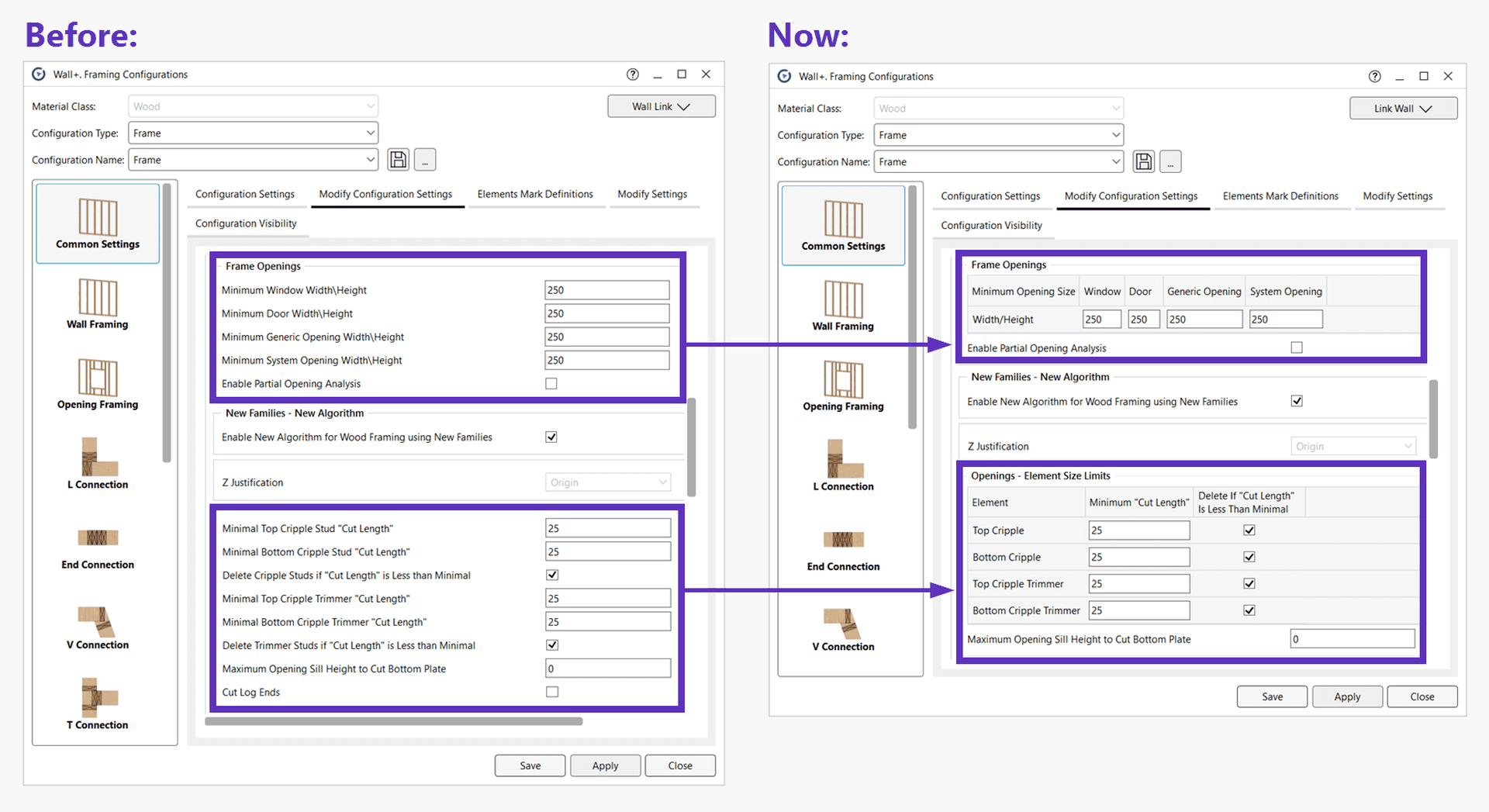Enable the Cut Log Ends checkbox
The width and height of the screenshot is (1489, 812).
pos(552,692)
